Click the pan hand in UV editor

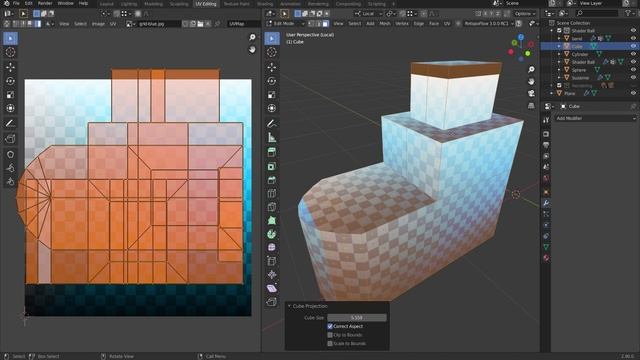tap(252, 49)
